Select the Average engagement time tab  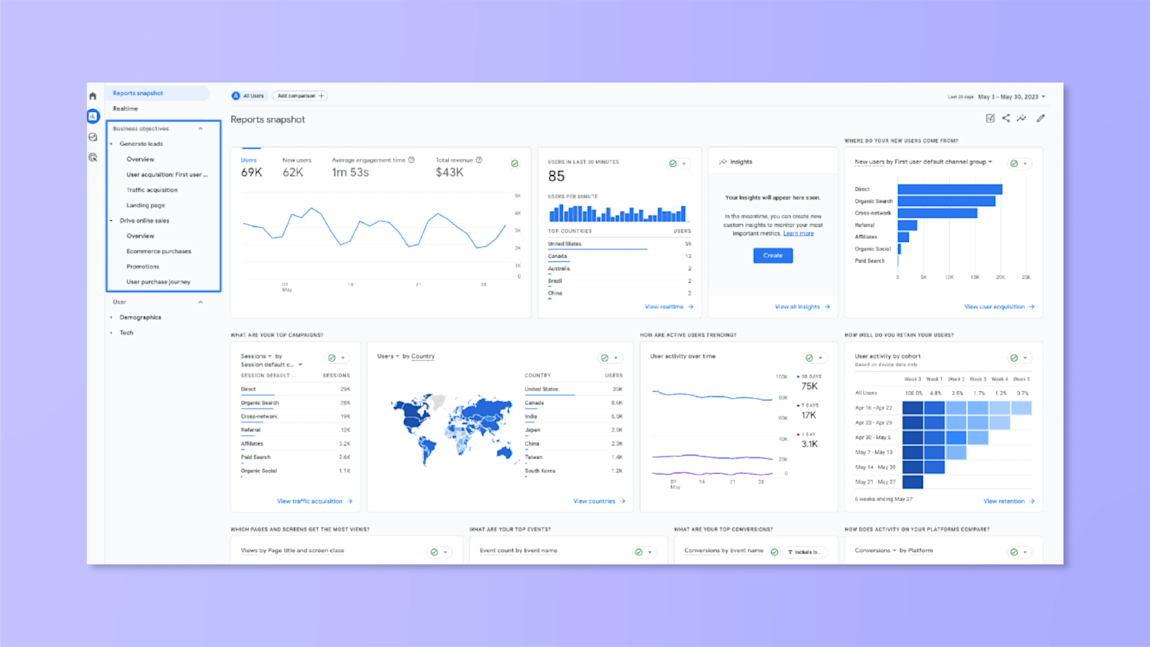coord(373,167)
